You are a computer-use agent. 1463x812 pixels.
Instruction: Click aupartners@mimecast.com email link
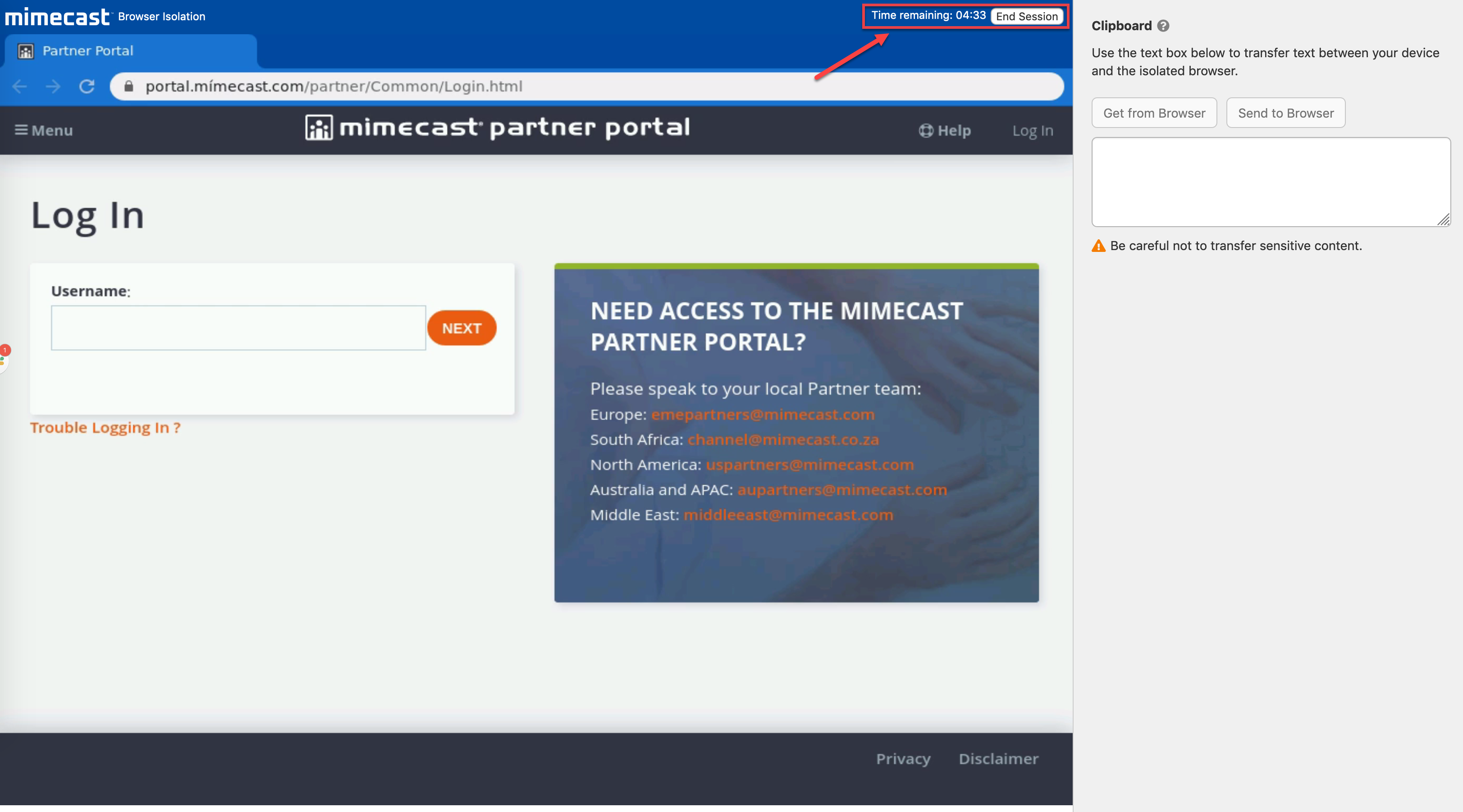[842, 489]
